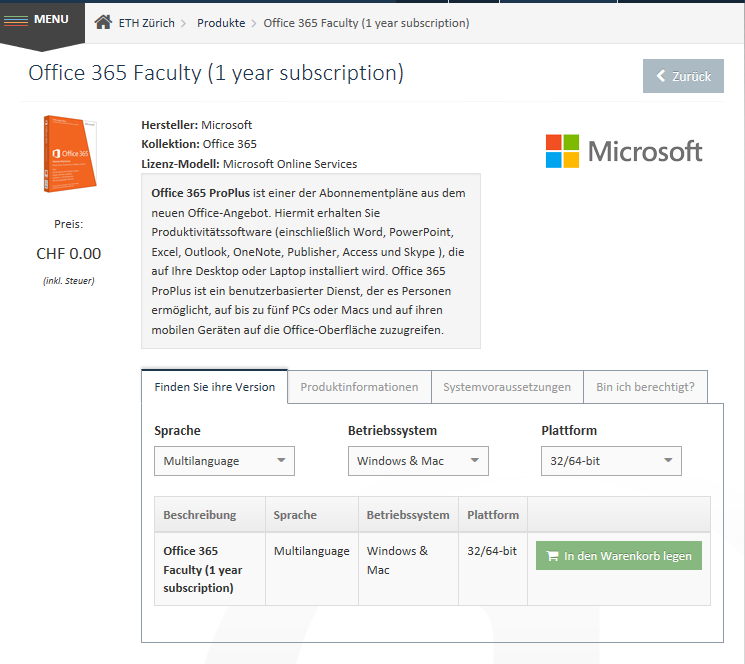Open the Plattform 32/64-bit dropdown
This screenshot has height=664, width=745.
[x=611, y=461]
